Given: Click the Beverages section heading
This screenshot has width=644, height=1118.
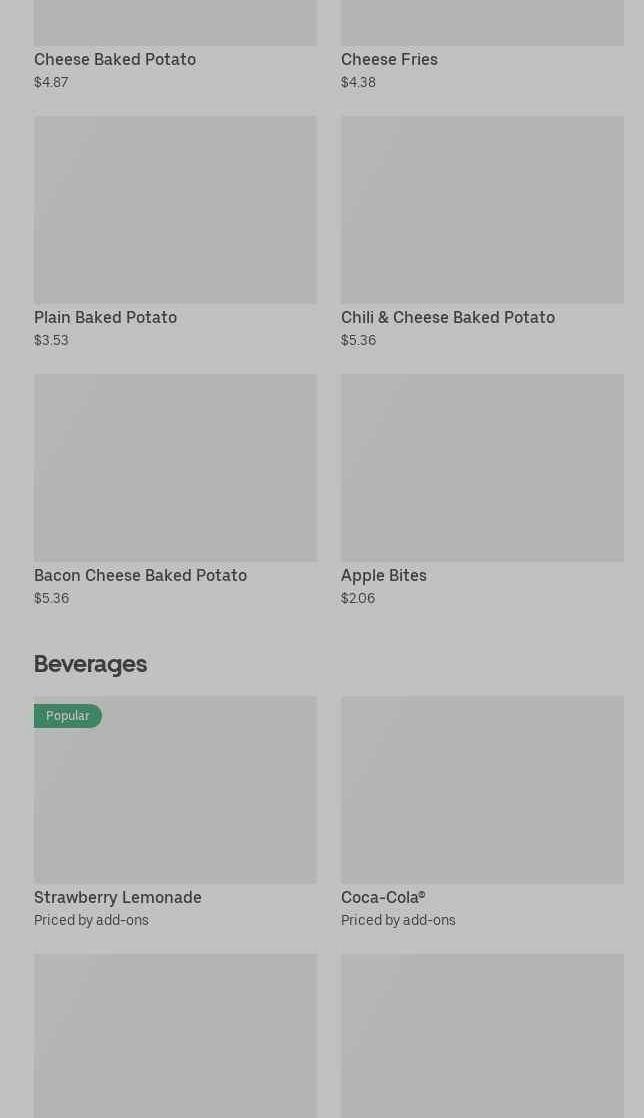Looking at the screenshot, I should 90,664.
